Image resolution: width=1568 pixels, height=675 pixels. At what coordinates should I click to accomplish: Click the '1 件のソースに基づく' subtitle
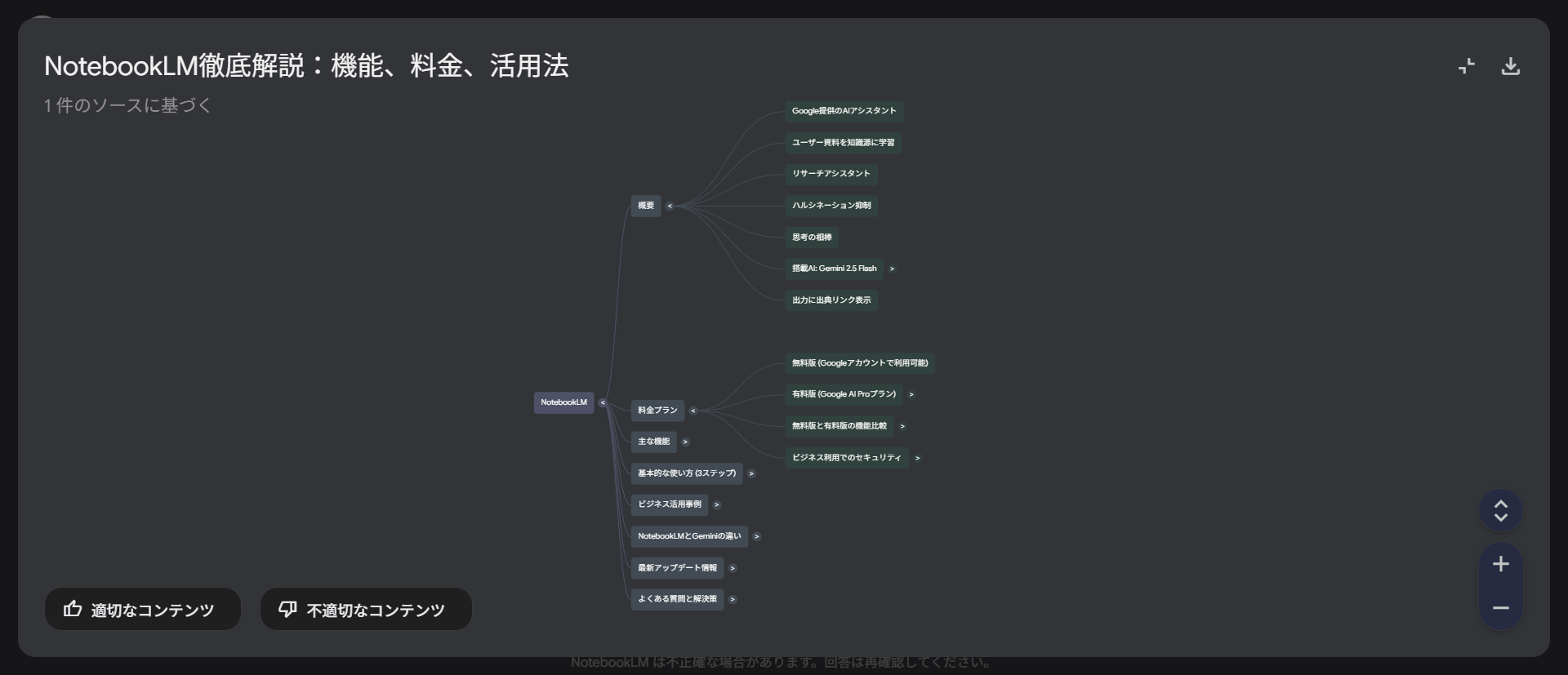click(127, 105)
